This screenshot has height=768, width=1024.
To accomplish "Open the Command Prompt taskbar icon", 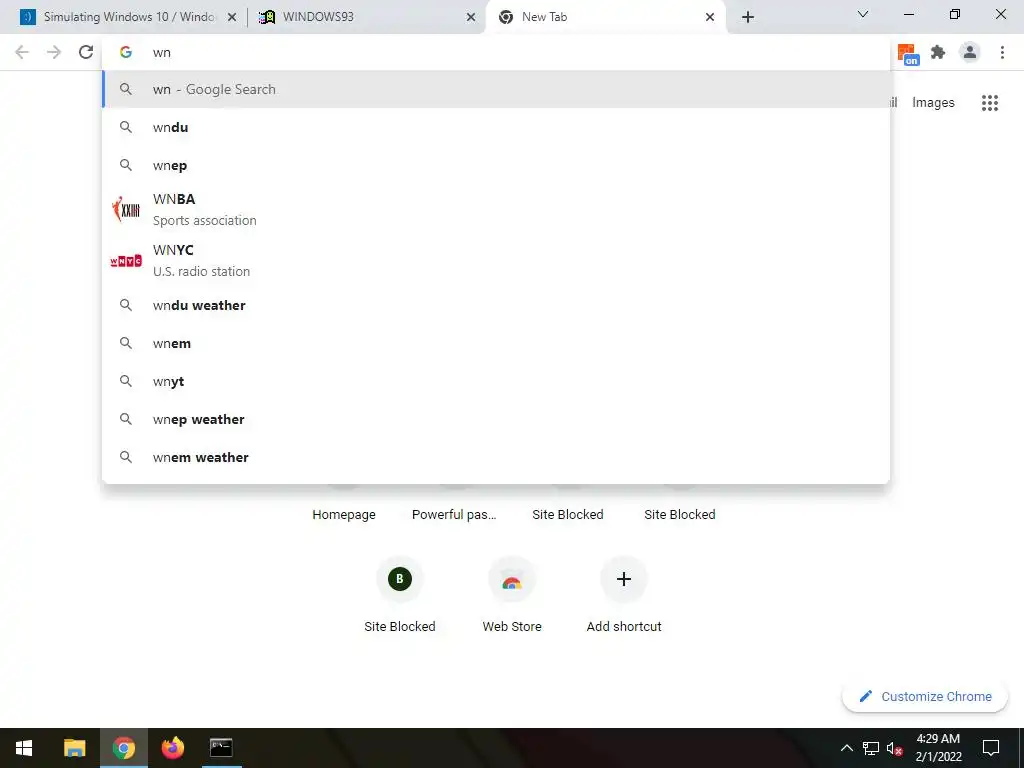I will 221,748.
